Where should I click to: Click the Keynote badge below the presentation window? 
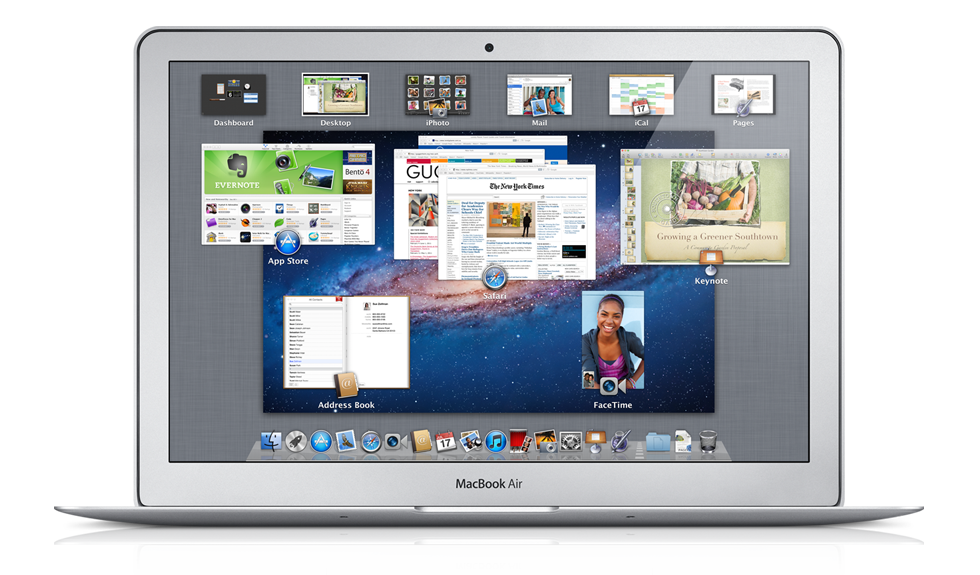[711, 262]
